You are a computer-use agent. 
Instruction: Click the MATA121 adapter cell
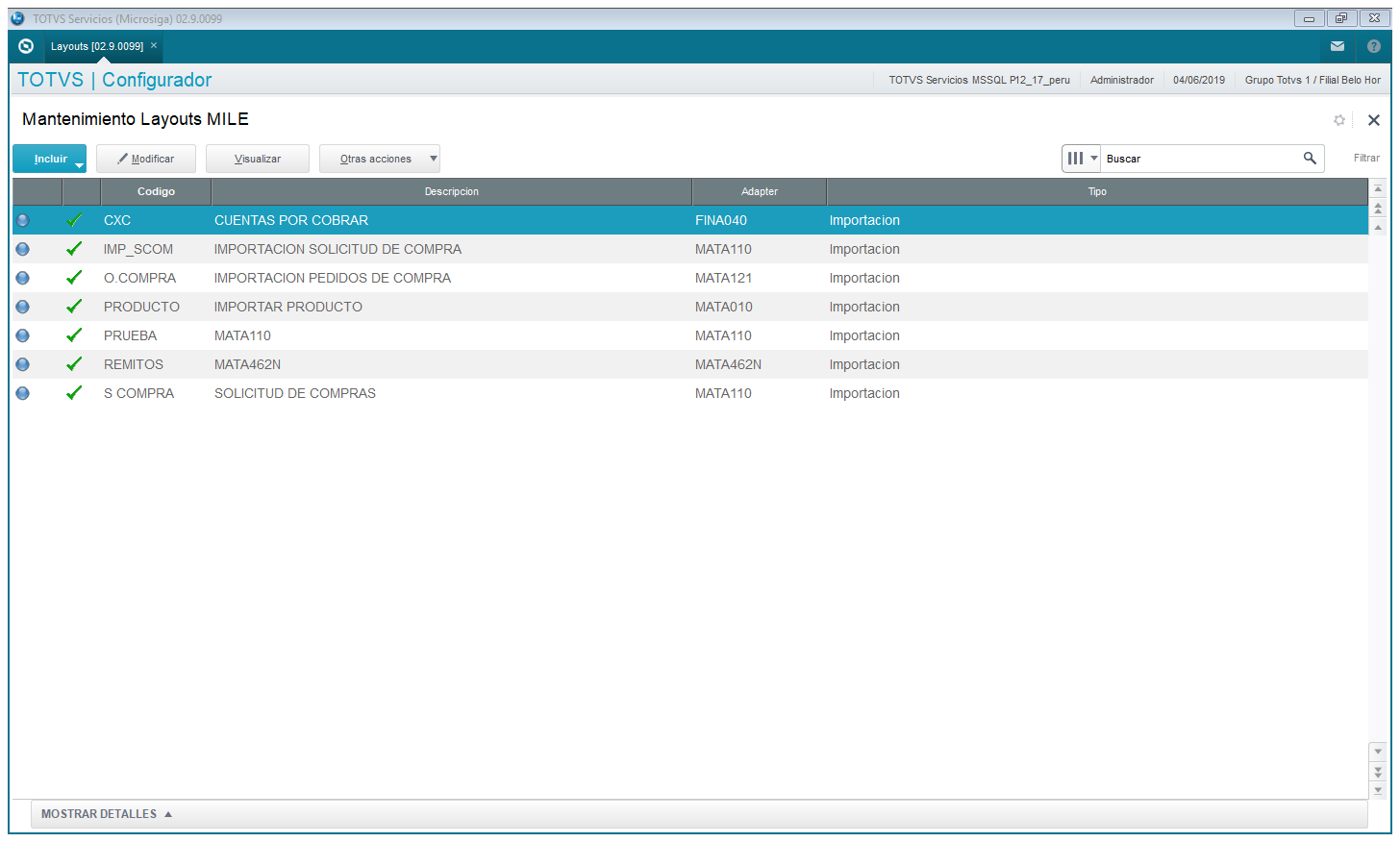pyautogui.click(x=723, y=278)
